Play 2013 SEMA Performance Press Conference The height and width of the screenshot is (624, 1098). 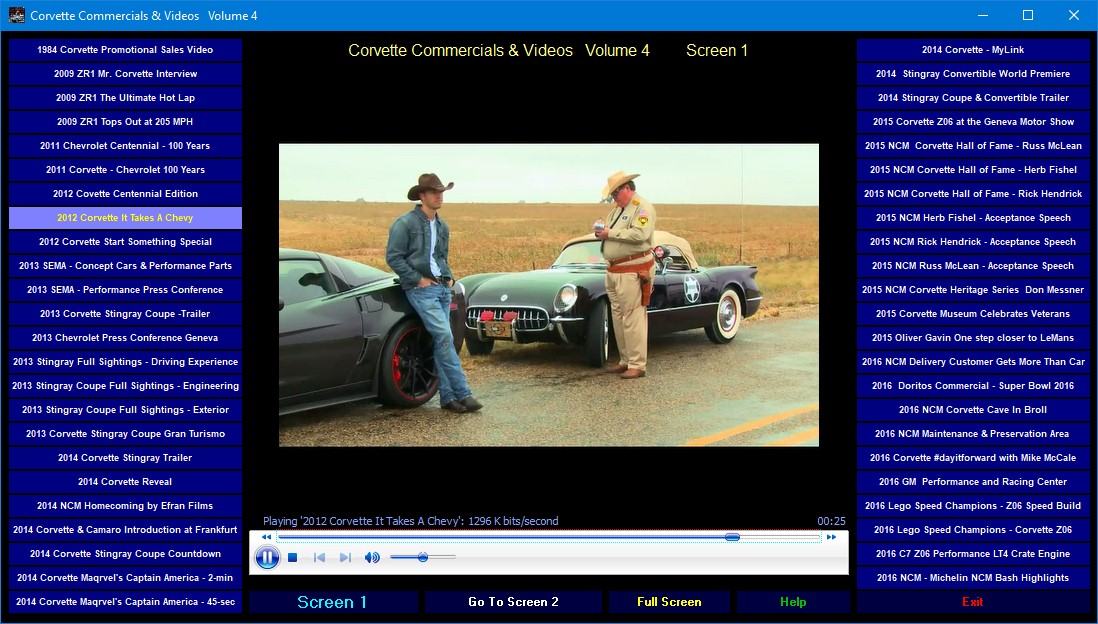point(125,289)
